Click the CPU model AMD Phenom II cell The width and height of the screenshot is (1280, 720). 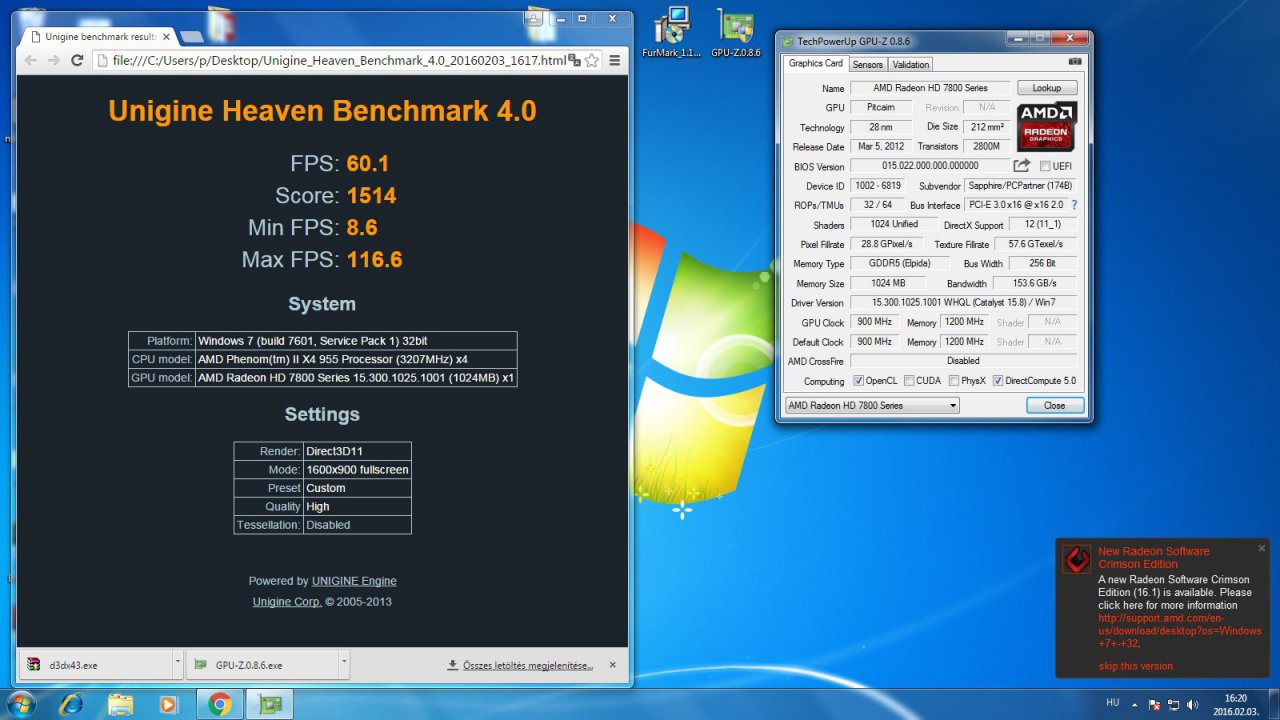click(x=356, y=359)
